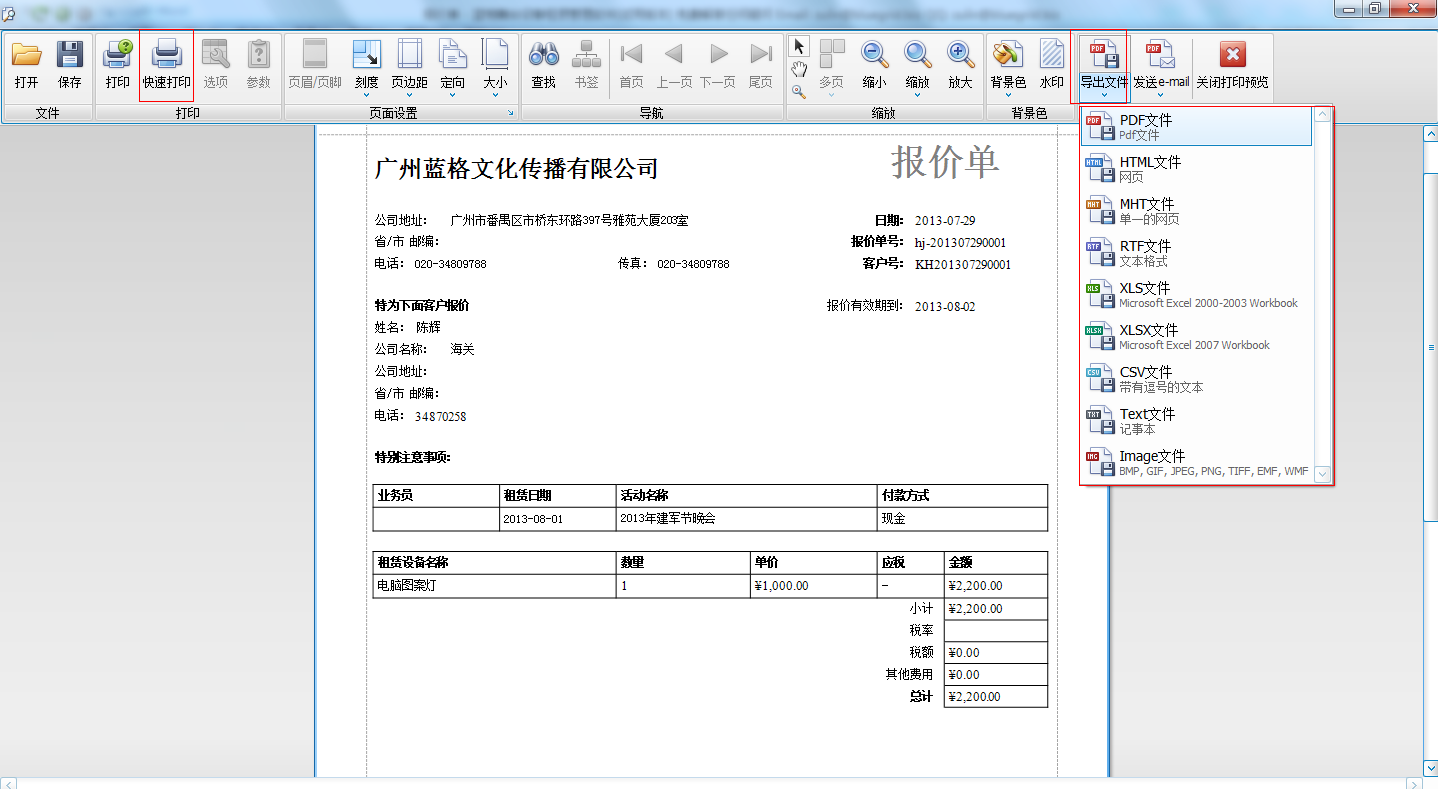The width and height of the screenshot is (1438, 789).
Task: Click the 报价单 title text
Action: click(945, 162)
